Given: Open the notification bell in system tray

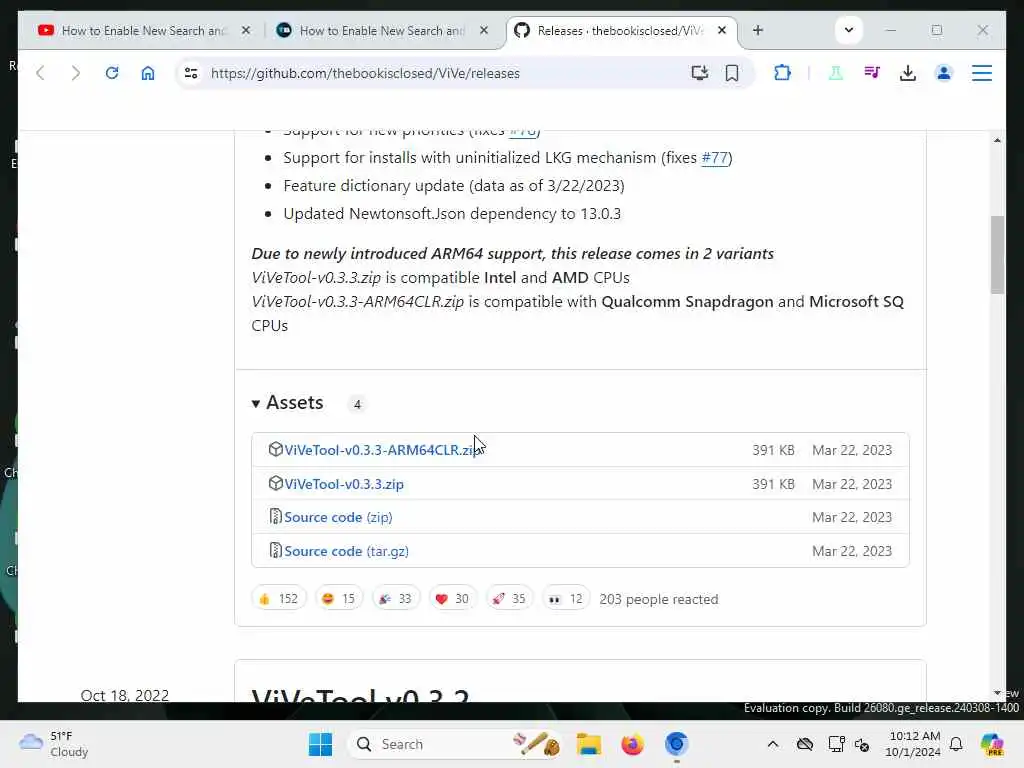Looking at the screenshot, I should coord(956,744).
